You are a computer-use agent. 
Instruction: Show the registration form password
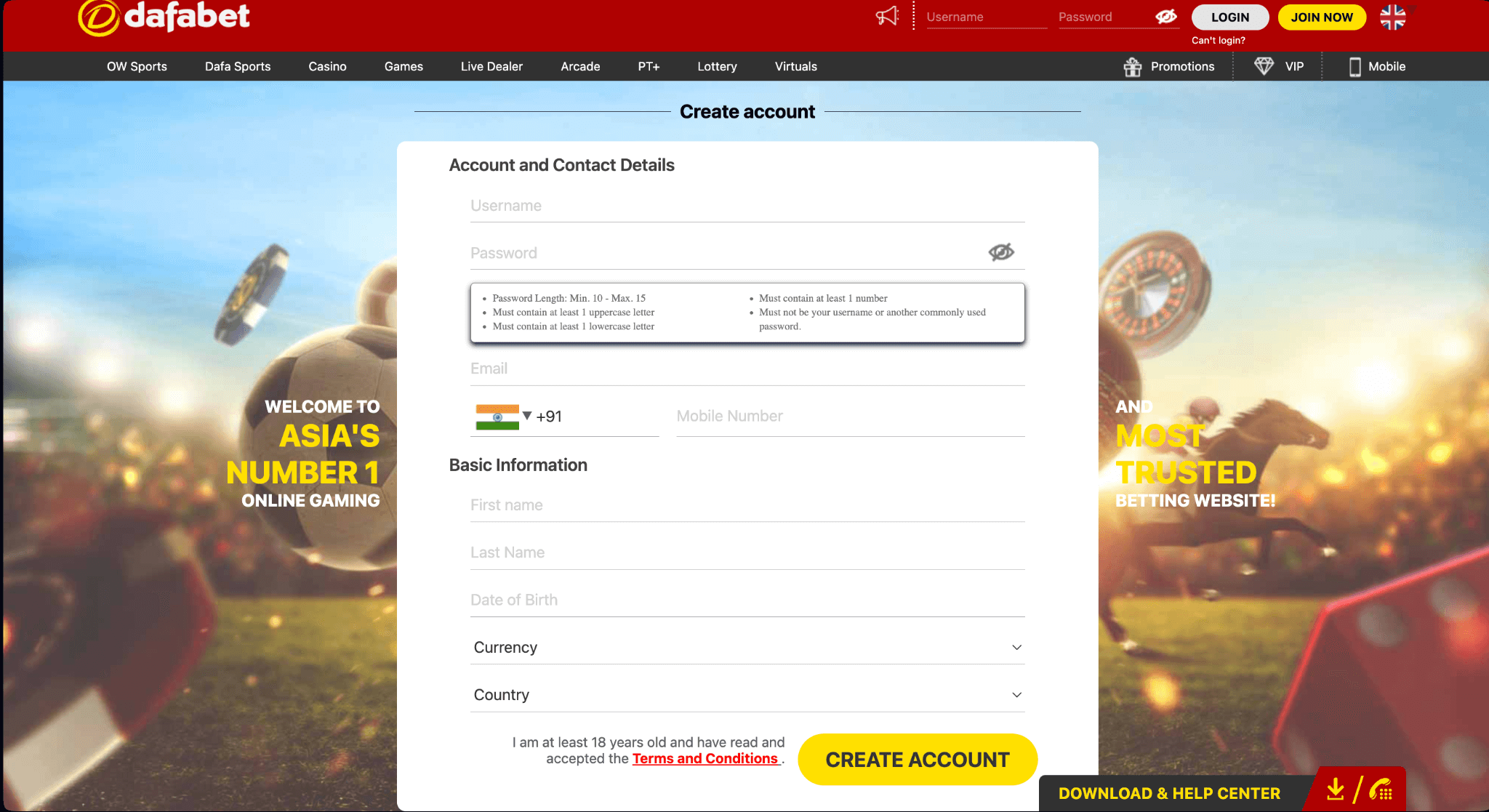point(1001,252)
